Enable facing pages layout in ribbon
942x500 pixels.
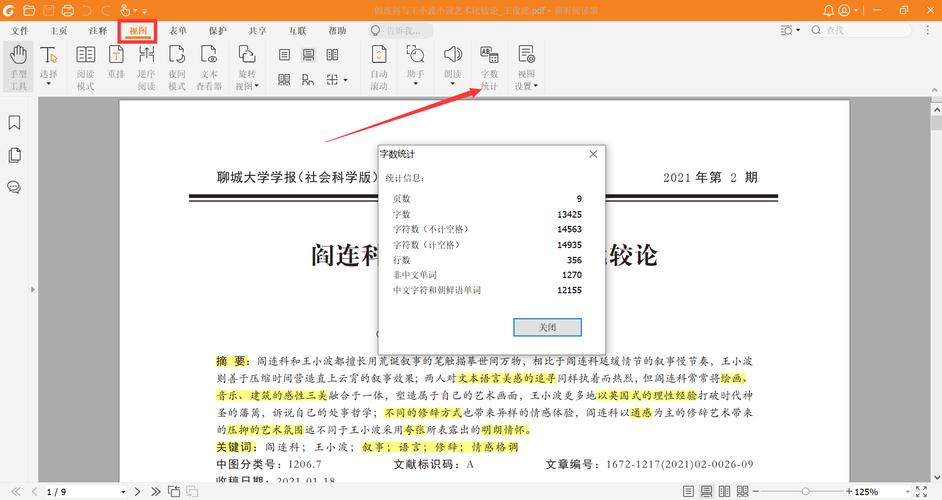332,55
